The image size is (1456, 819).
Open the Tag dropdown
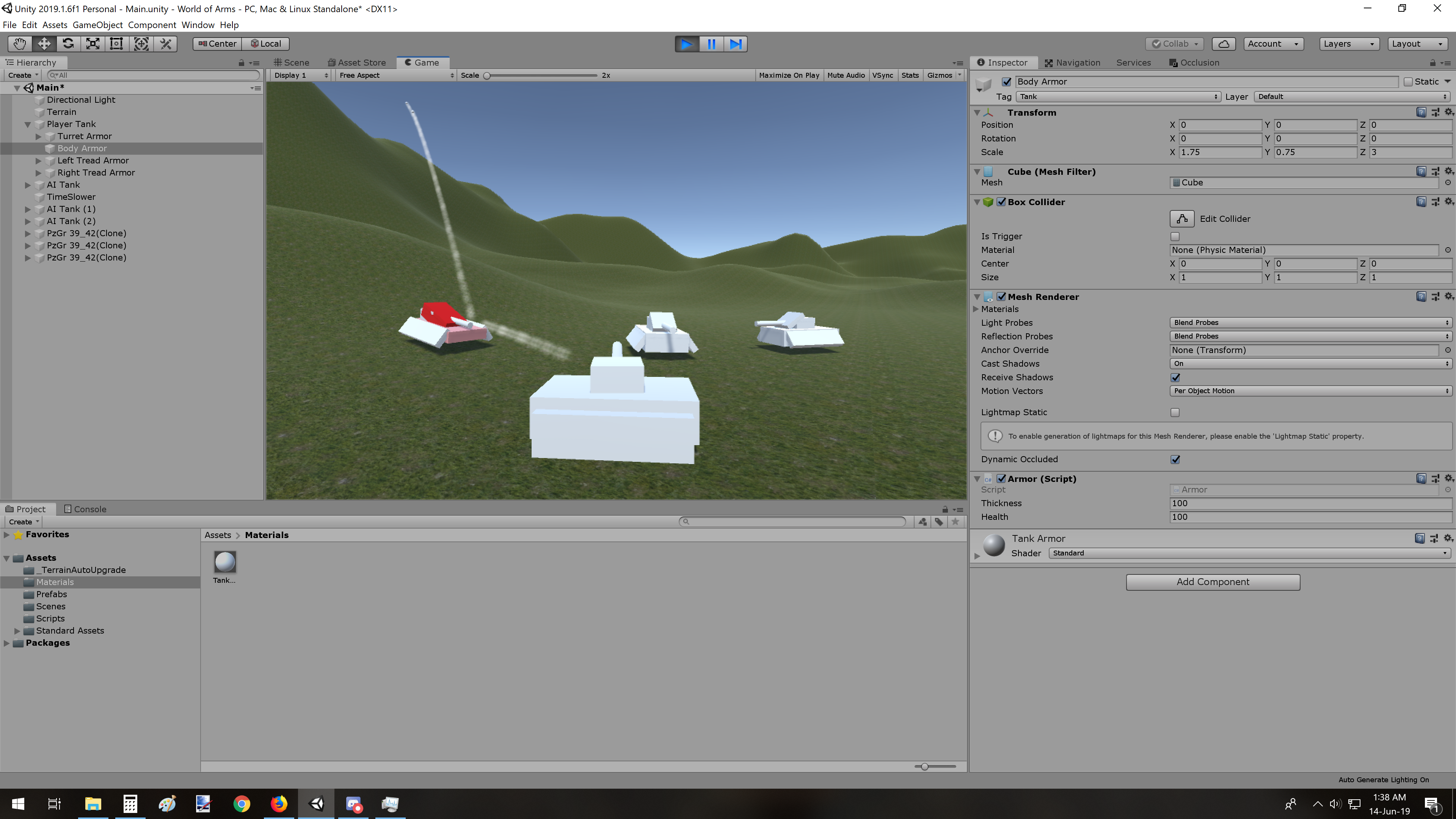(x=1119, y=97)
